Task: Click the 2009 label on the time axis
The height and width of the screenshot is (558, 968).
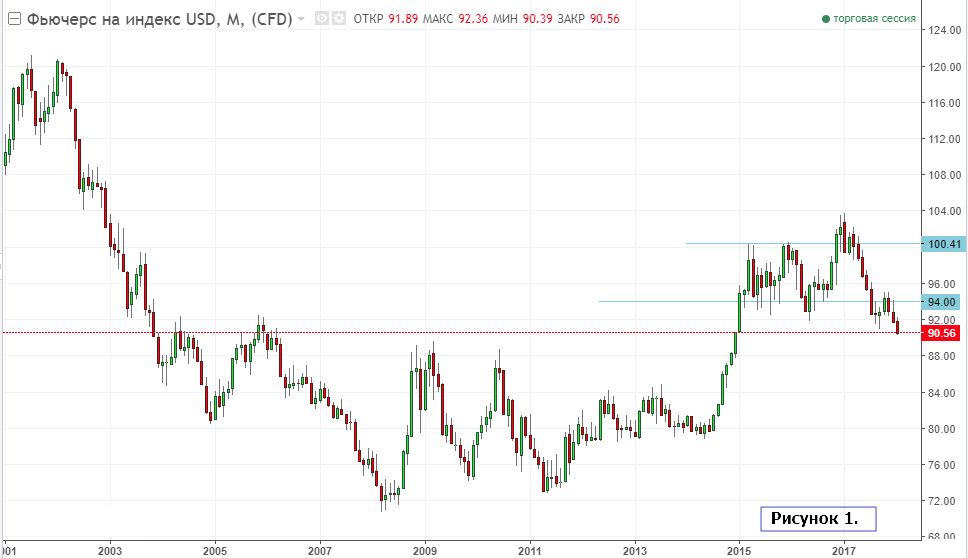Action: 424,550
